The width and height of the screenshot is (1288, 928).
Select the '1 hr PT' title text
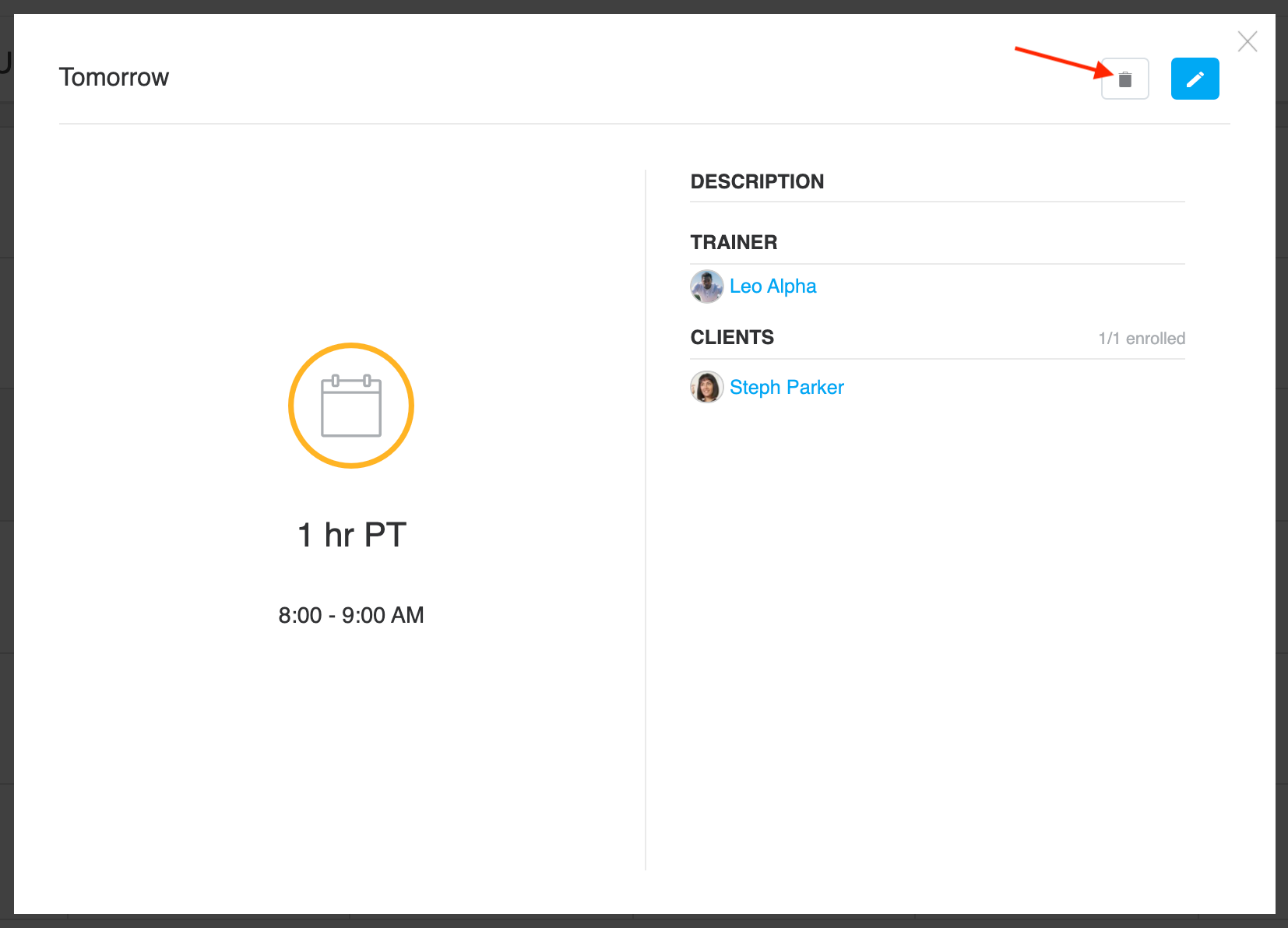pos(352,535)
